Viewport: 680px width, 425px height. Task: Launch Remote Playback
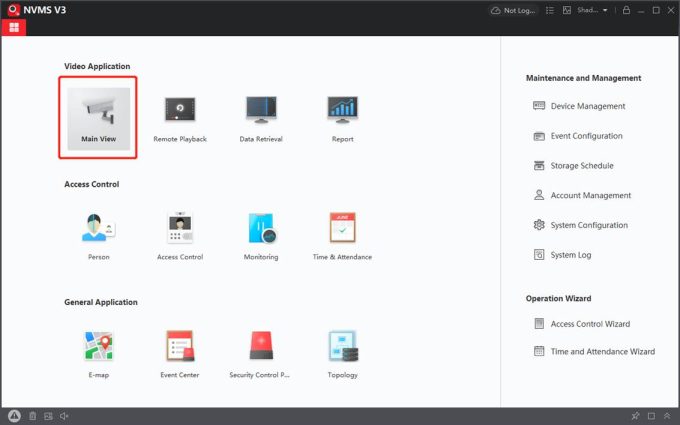[180, 117]
